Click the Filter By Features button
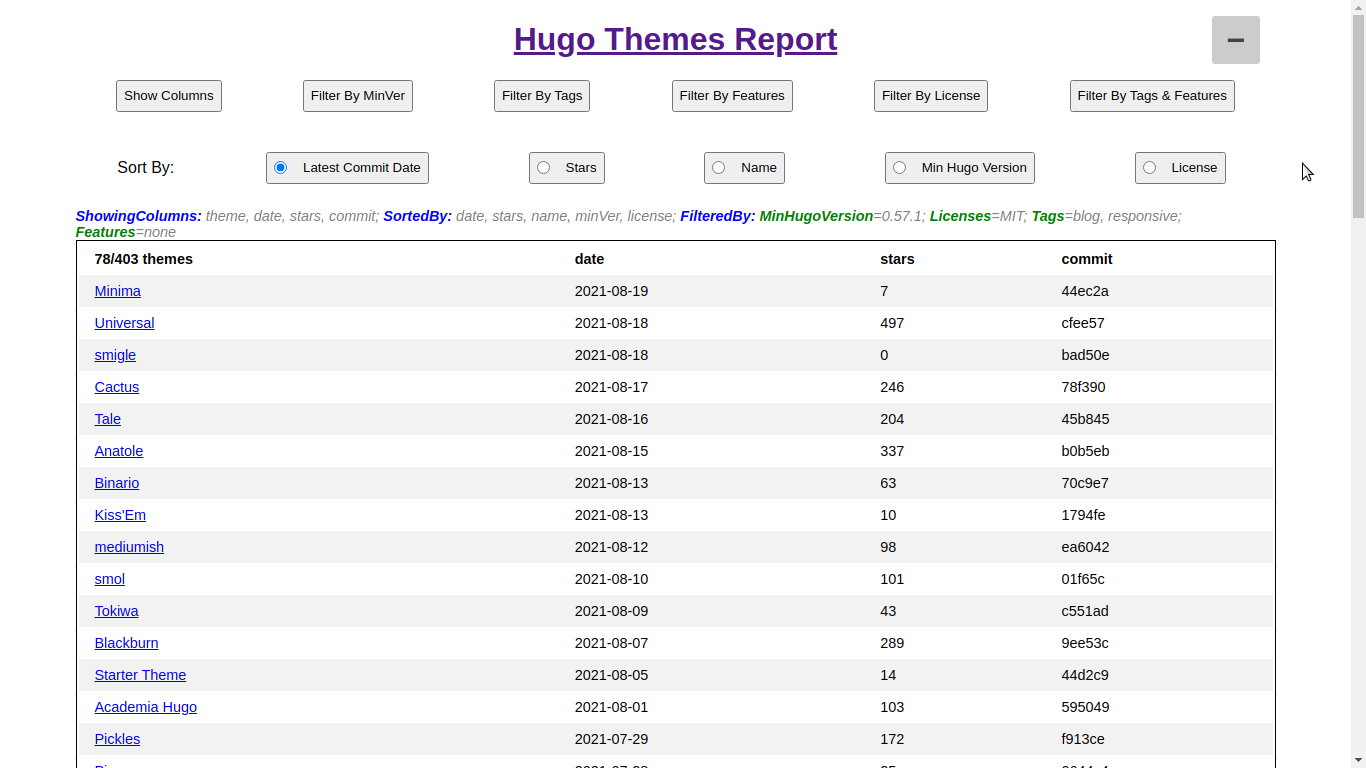Viewport: 1366px width, 768px height. 731,96
